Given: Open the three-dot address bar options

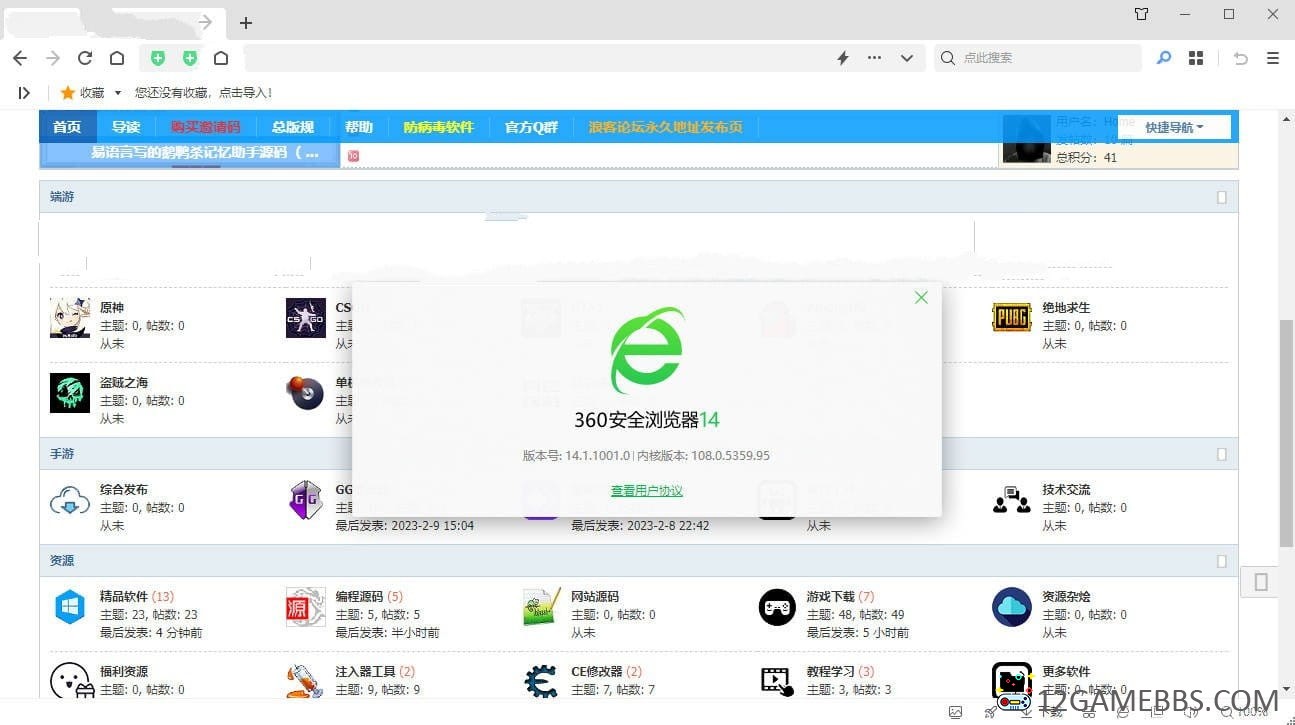Looking at the screenshot, I should 875,58.
